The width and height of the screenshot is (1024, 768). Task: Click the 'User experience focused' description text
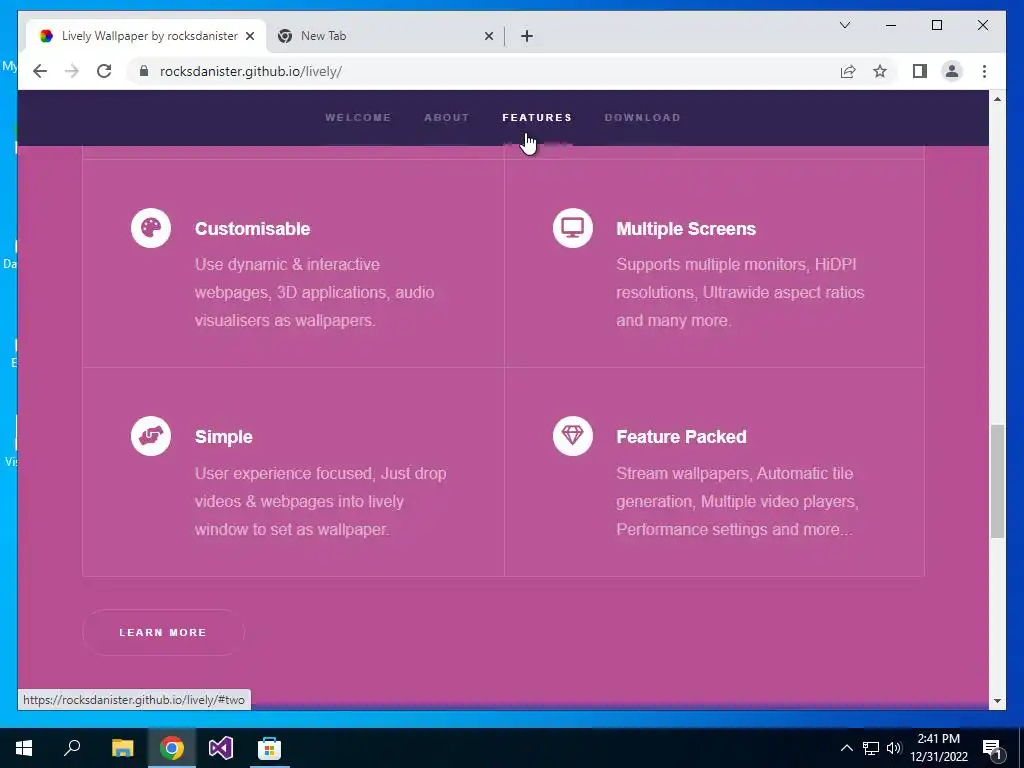[320, 501]
